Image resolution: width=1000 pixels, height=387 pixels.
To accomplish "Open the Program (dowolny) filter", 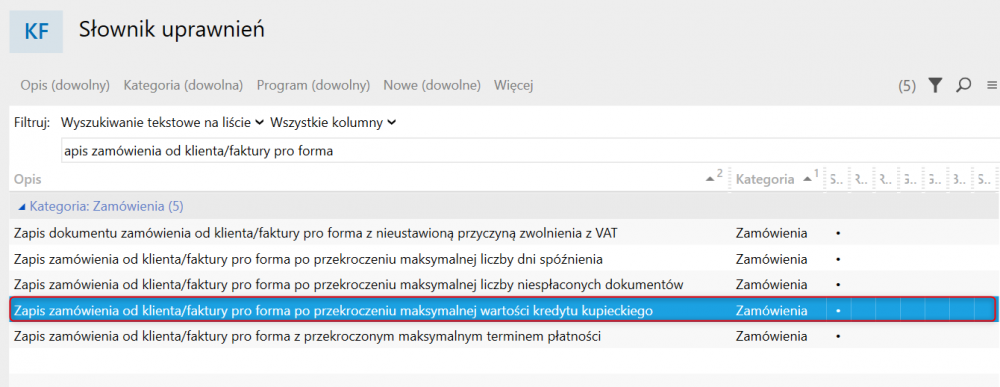I will coord(313,85).
